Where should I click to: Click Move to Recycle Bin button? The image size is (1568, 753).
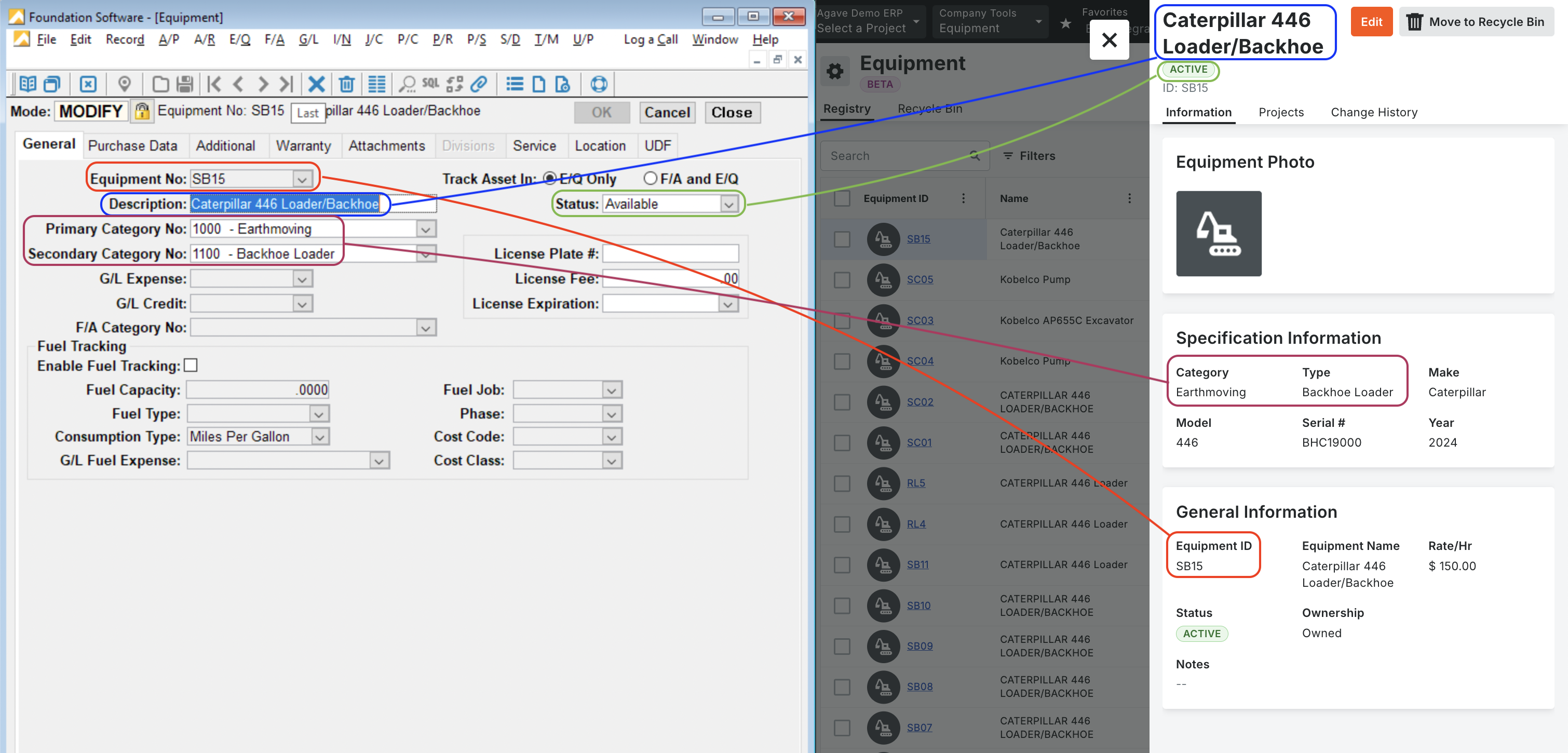pyautogui.click(x=1476, y=22)
